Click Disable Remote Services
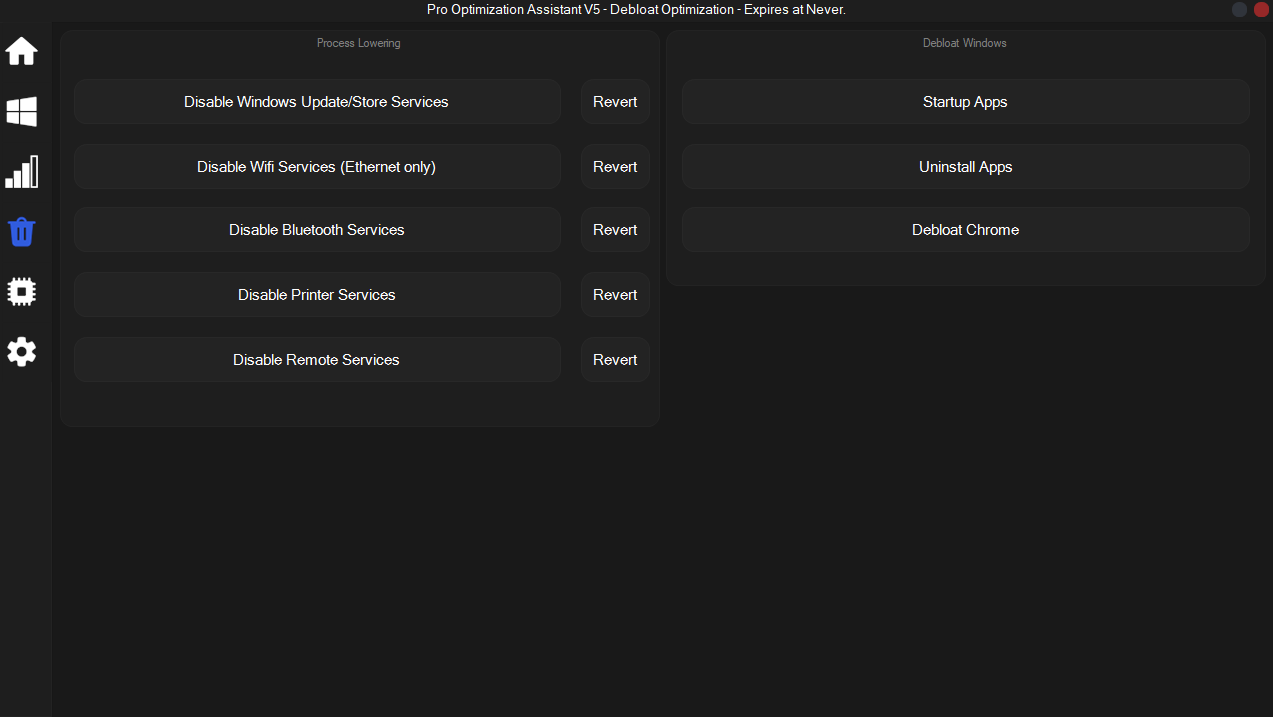 click(x=317, y=360)
